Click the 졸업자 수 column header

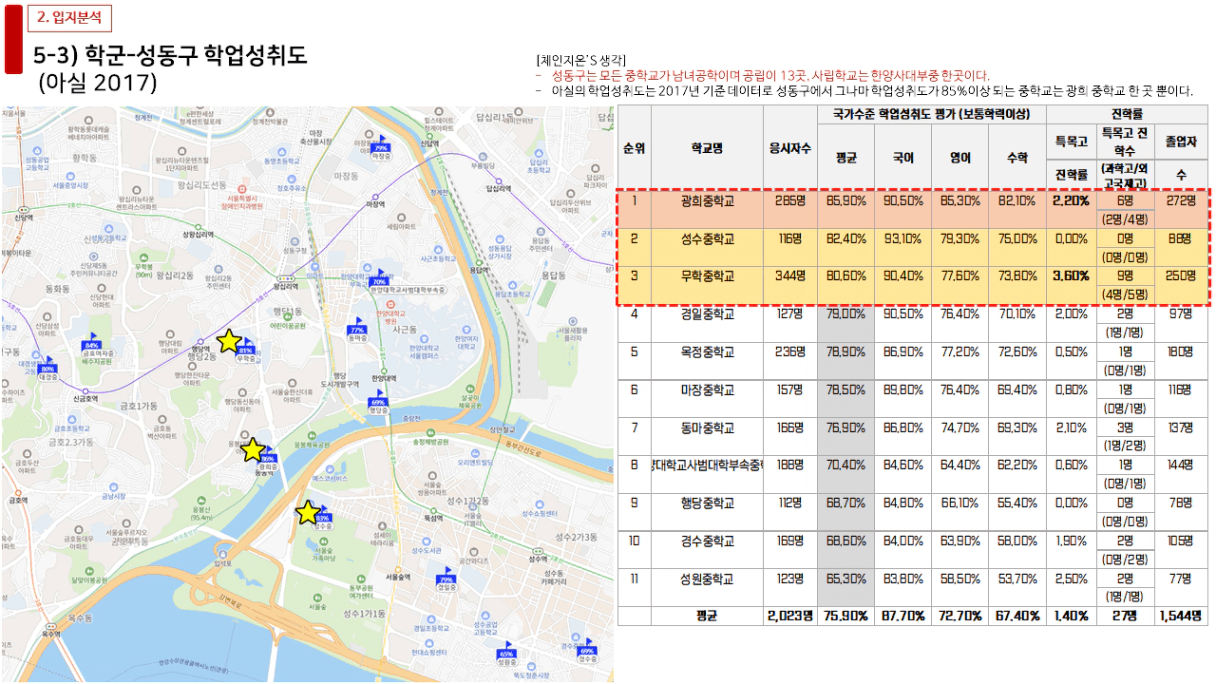[x=1179, y=158]
